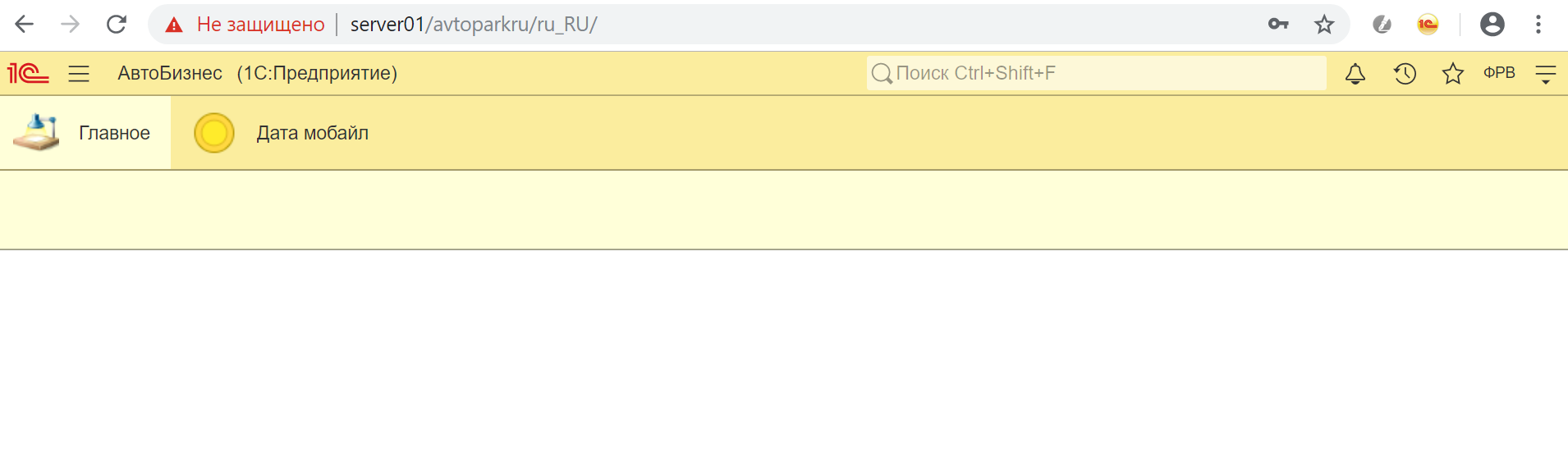Open the Chrome profile avatar
The height and width of the screenshot is (466, 1568).
[x=1492, y=25]
